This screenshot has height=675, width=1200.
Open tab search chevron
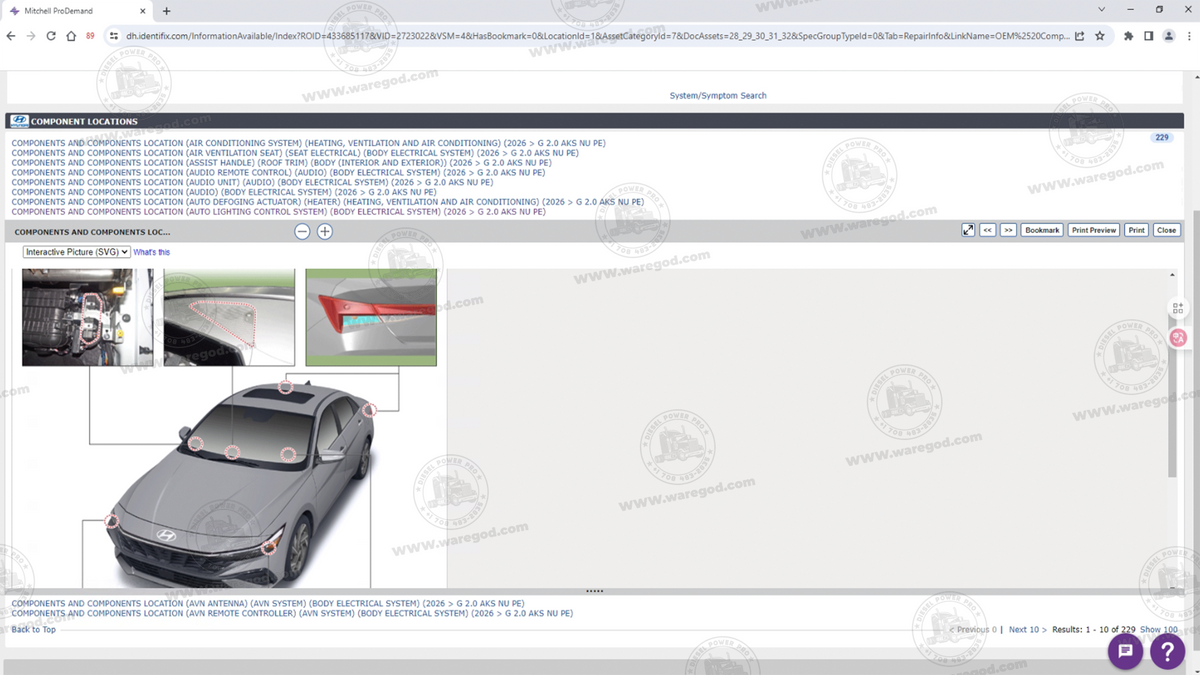pyautogui.click(x=1102, y=9)
